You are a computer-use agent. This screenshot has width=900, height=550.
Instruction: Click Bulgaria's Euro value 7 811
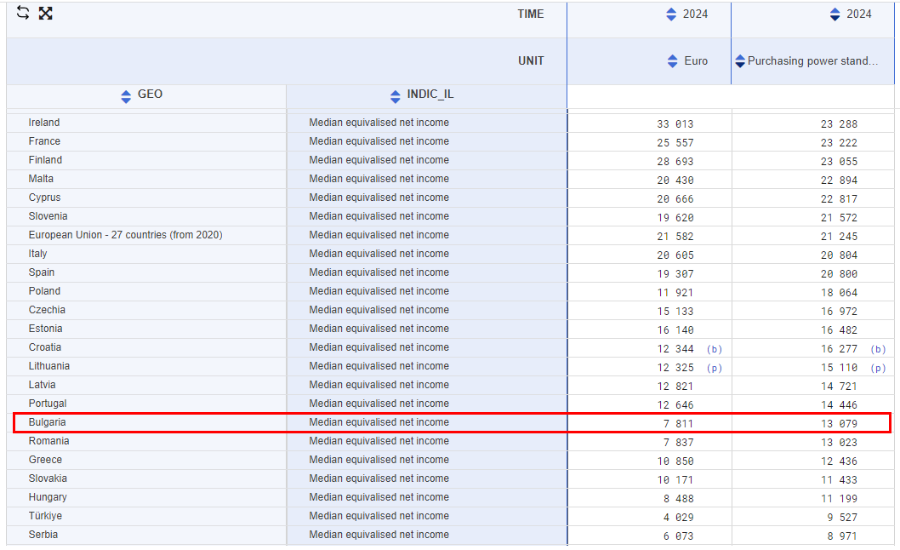pyautogui.click(x=678, y=424)
